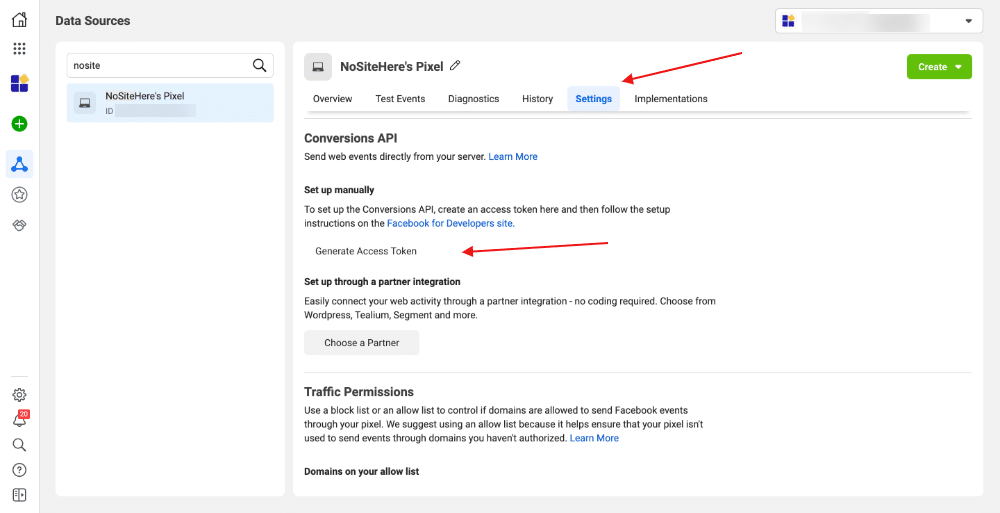This screenshot has height=513, width=1000.
Task: Open the Custom Conversions star icon
Action: click(19, 195)
